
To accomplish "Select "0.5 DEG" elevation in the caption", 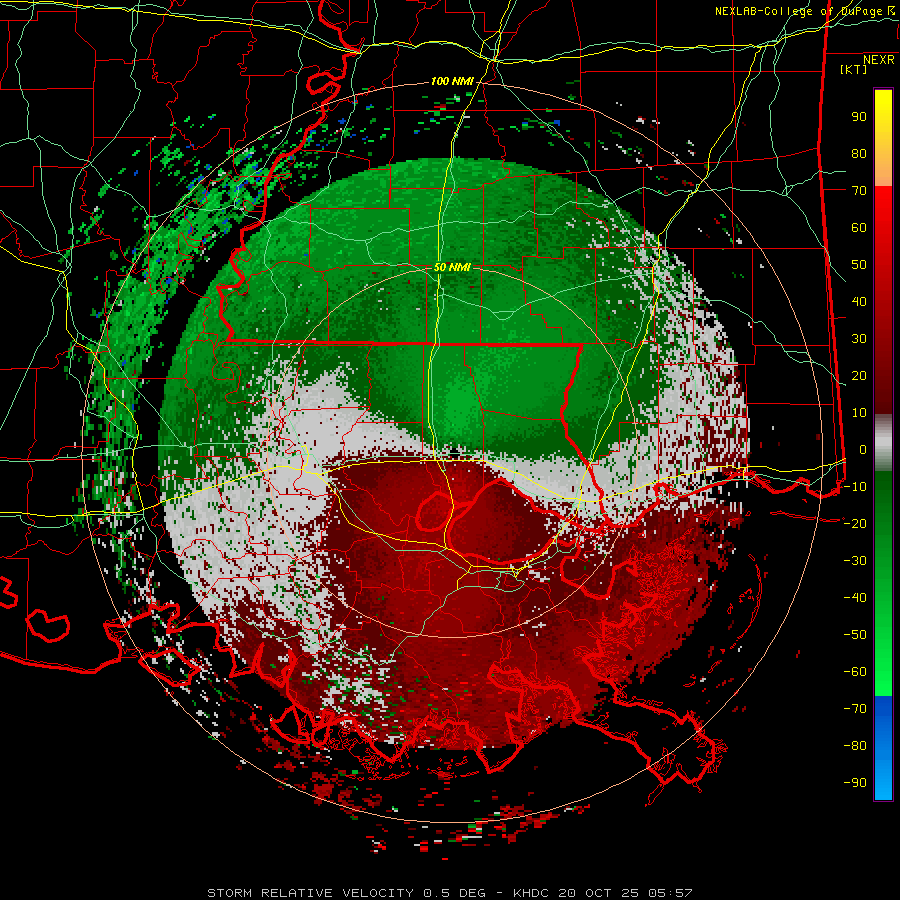I will (454, 893).
